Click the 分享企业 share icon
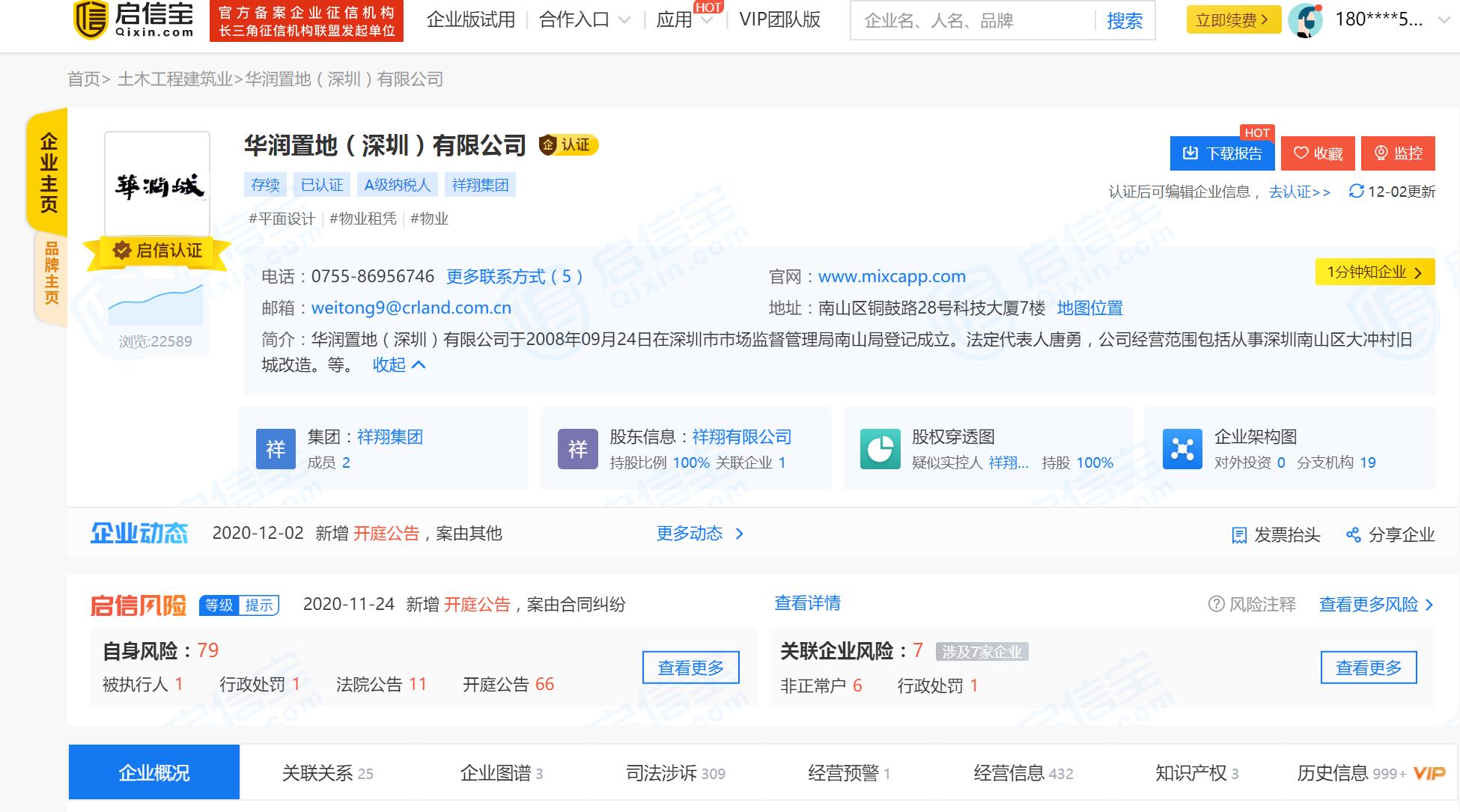 click(x=1353, y=535)
